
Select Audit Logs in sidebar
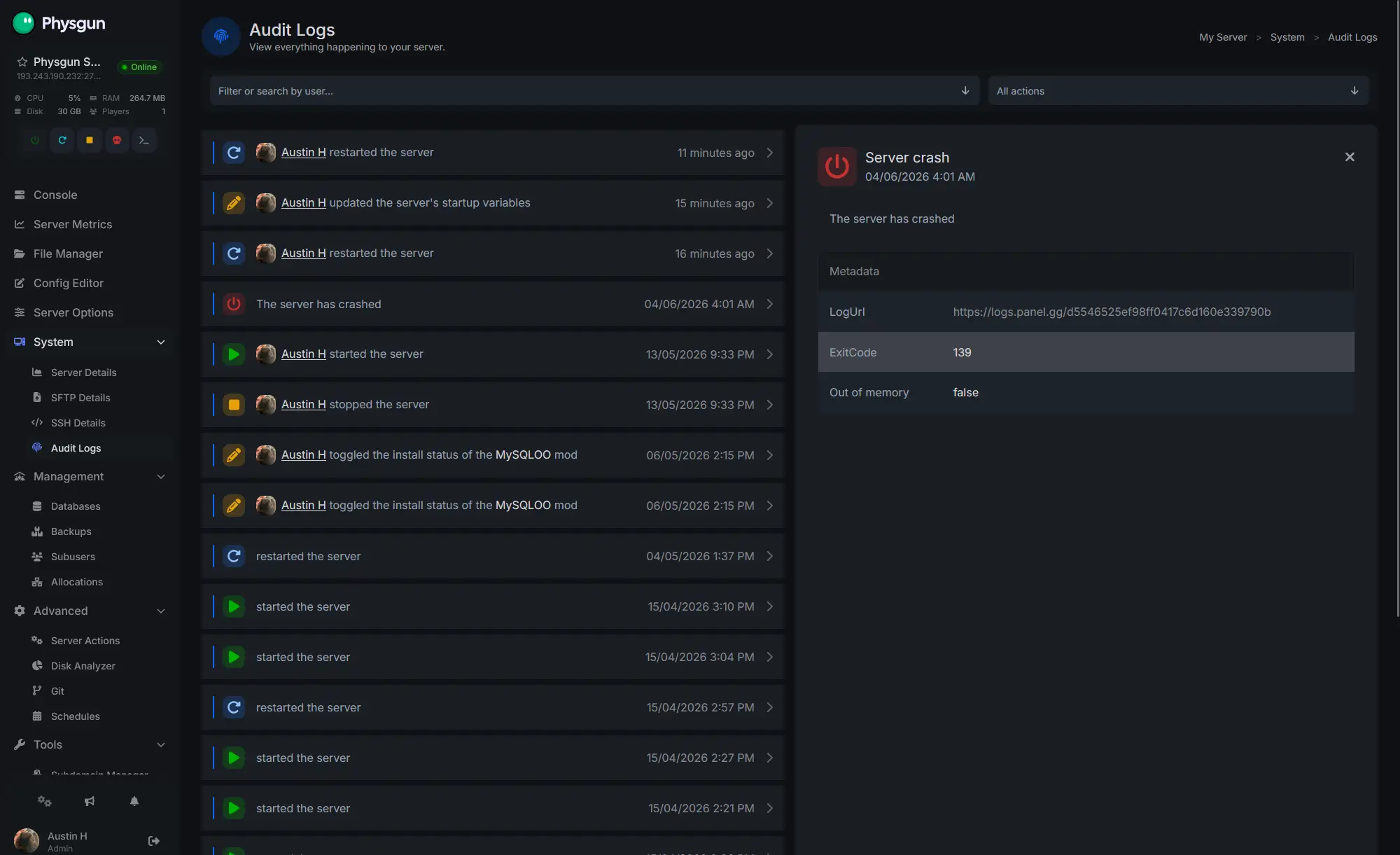[x=76, y=448]
